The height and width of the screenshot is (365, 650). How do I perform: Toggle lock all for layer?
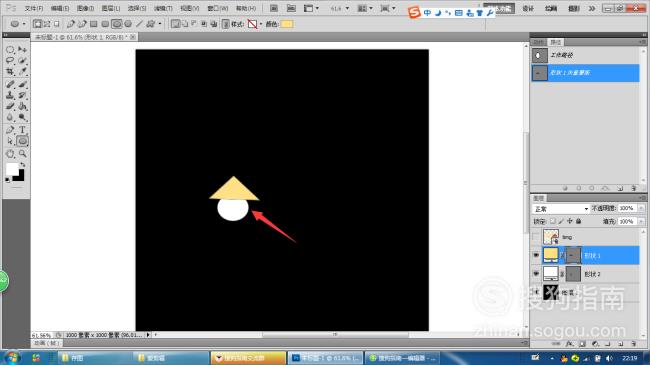click(x=579, y=221)
